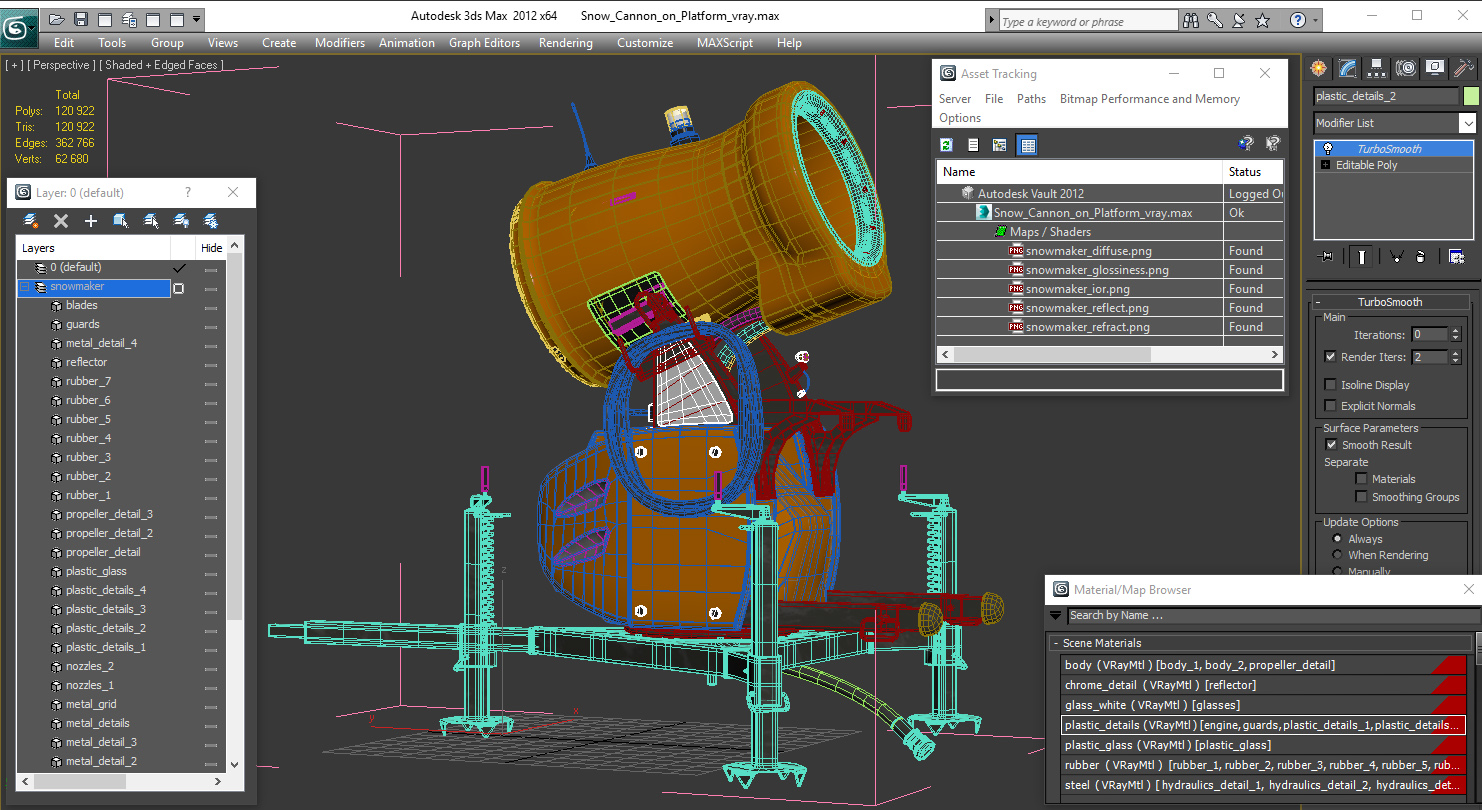Open the Hierarchy command panel tab
This screenshot has width=1482, height=810.
point(1377,68)
